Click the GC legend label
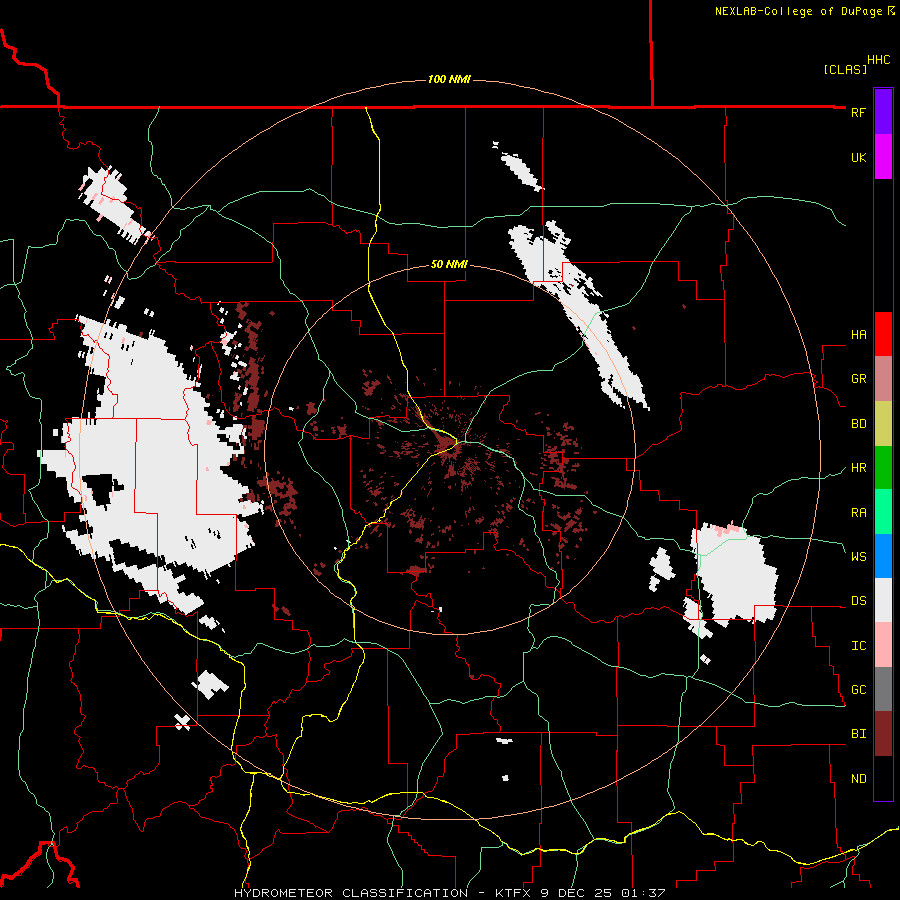The height and width of the screenshot is (900, 900). [x=858, y=690]
